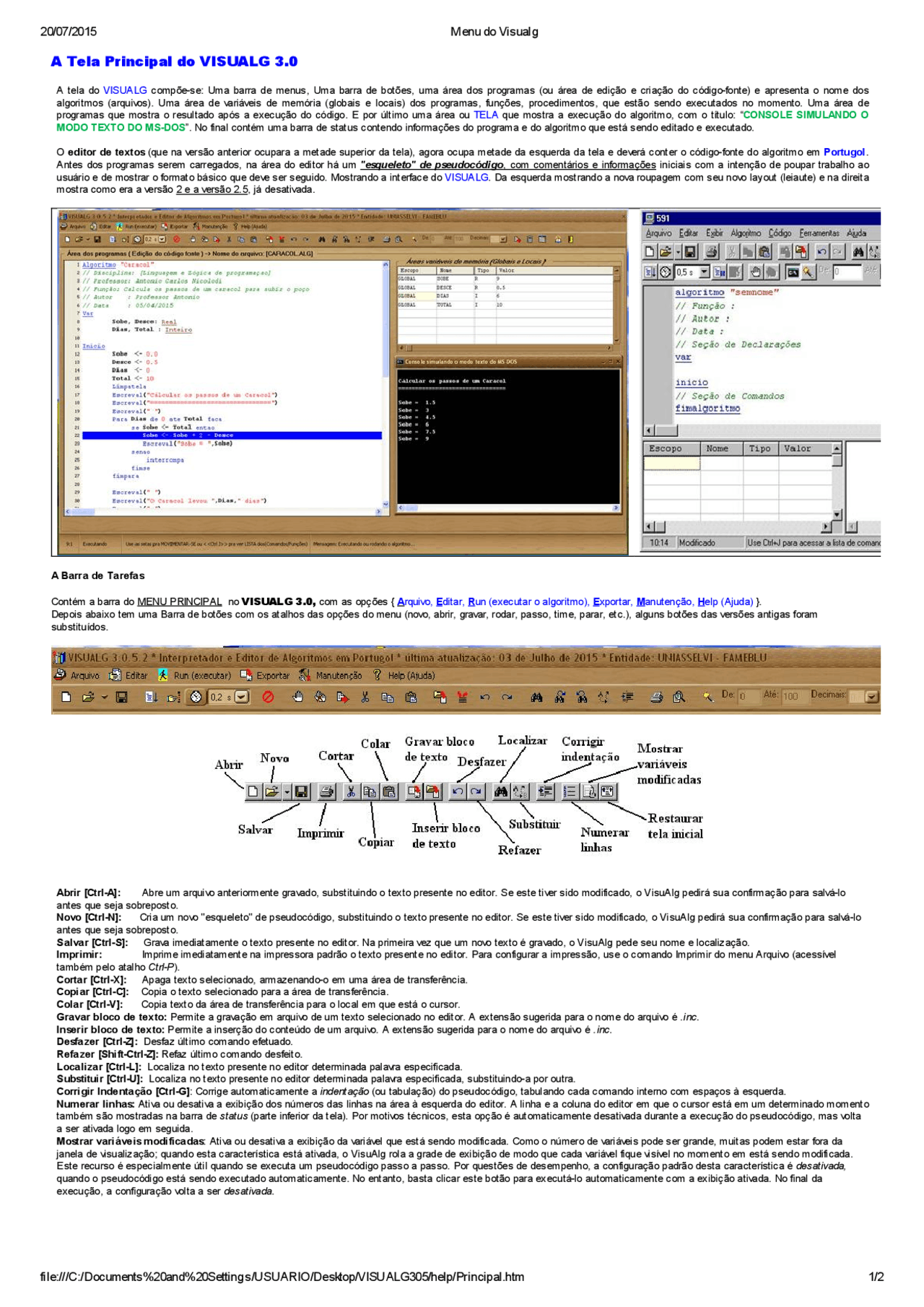Viewport: 924px width, 1307px height.
Task: Click the up arrow of the 591 variables table scrollbar
Action: [x=837, y=448]
